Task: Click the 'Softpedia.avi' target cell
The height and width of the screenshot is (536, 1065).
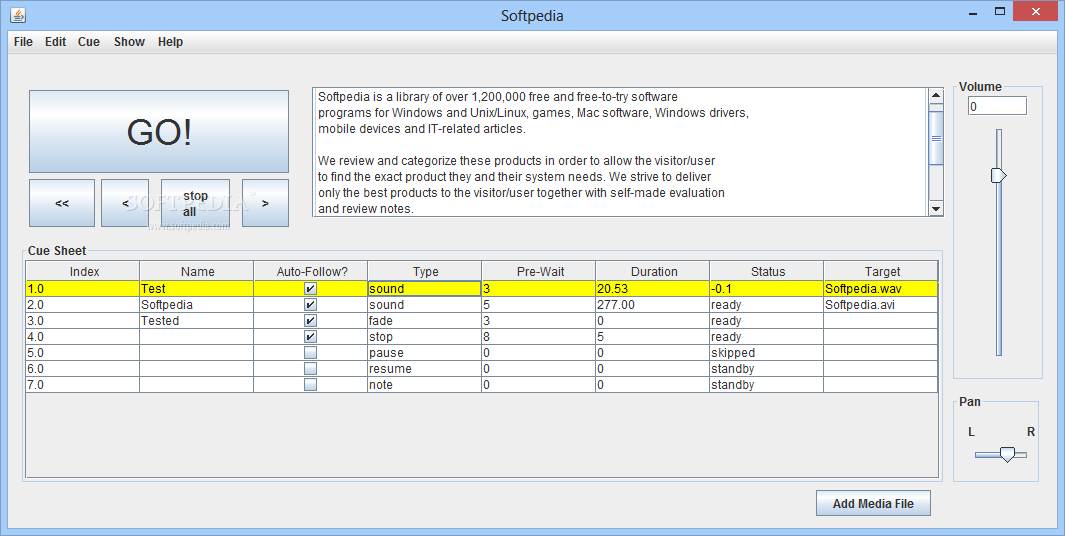Action: 881,305
